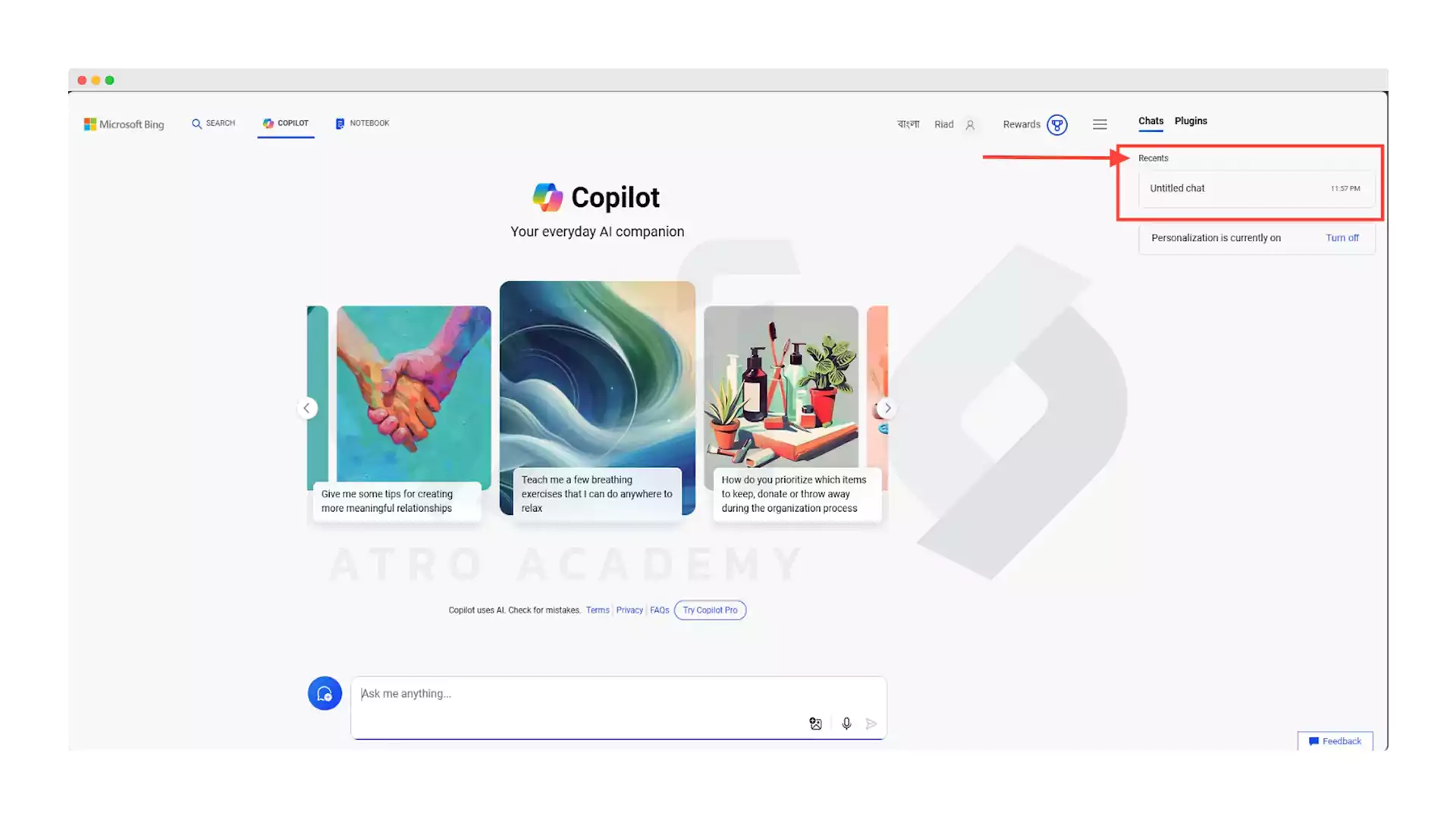The image size is (1456, 819).
Task: Click the user profile avatar icon
Action: [970, 125]
